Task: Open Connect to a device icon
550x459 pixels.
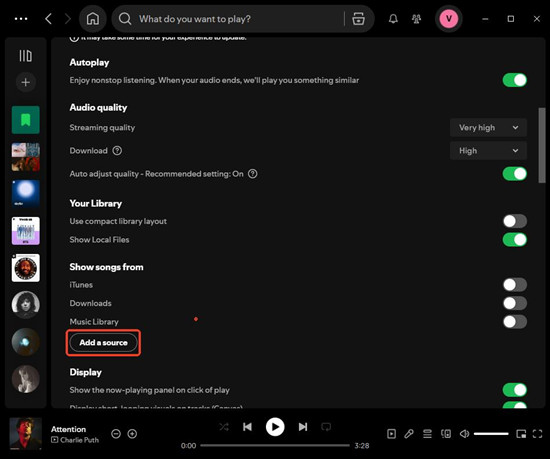Action: 446,434
